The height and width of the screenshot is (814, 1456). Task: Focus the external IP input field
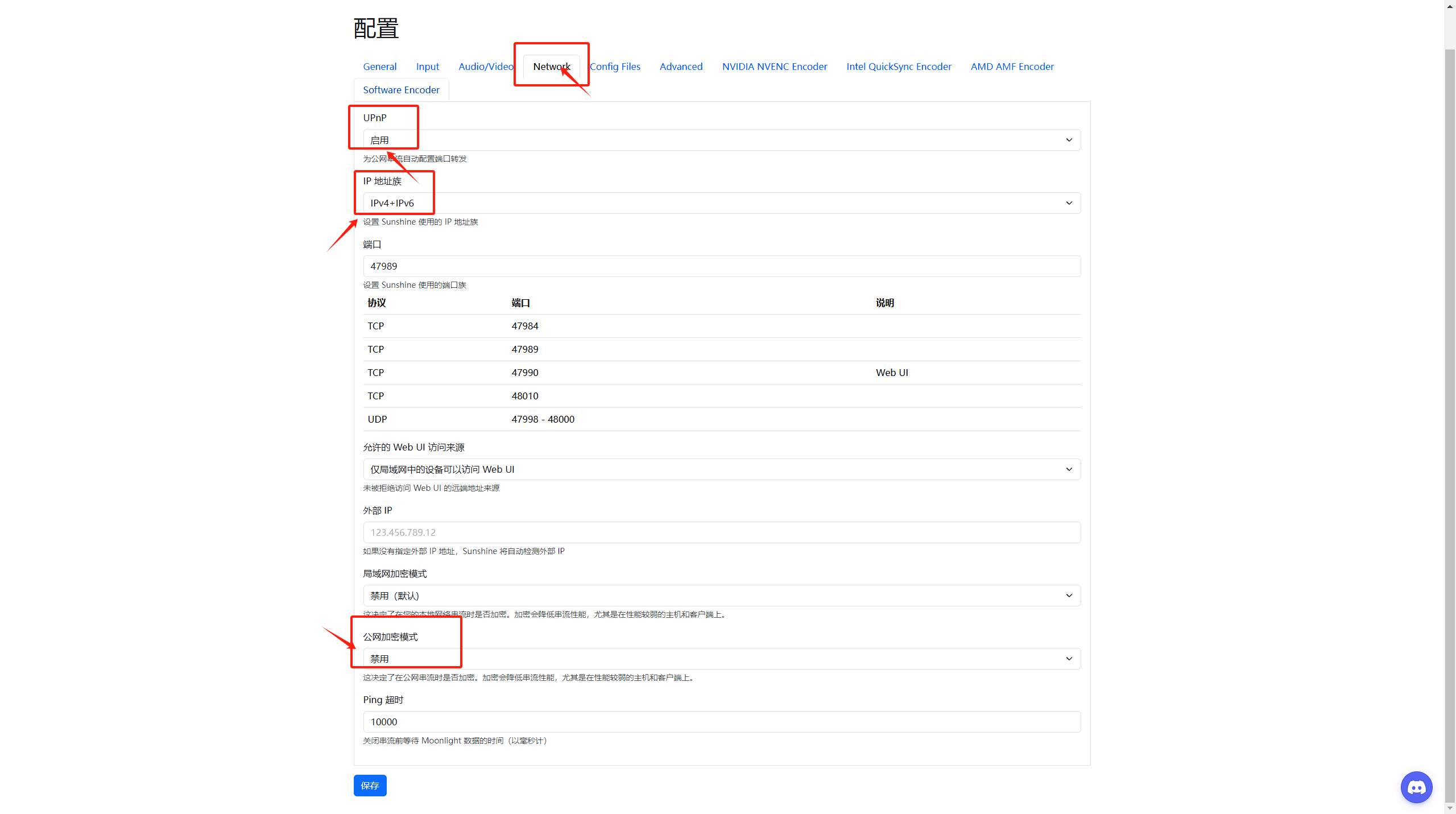721,532
